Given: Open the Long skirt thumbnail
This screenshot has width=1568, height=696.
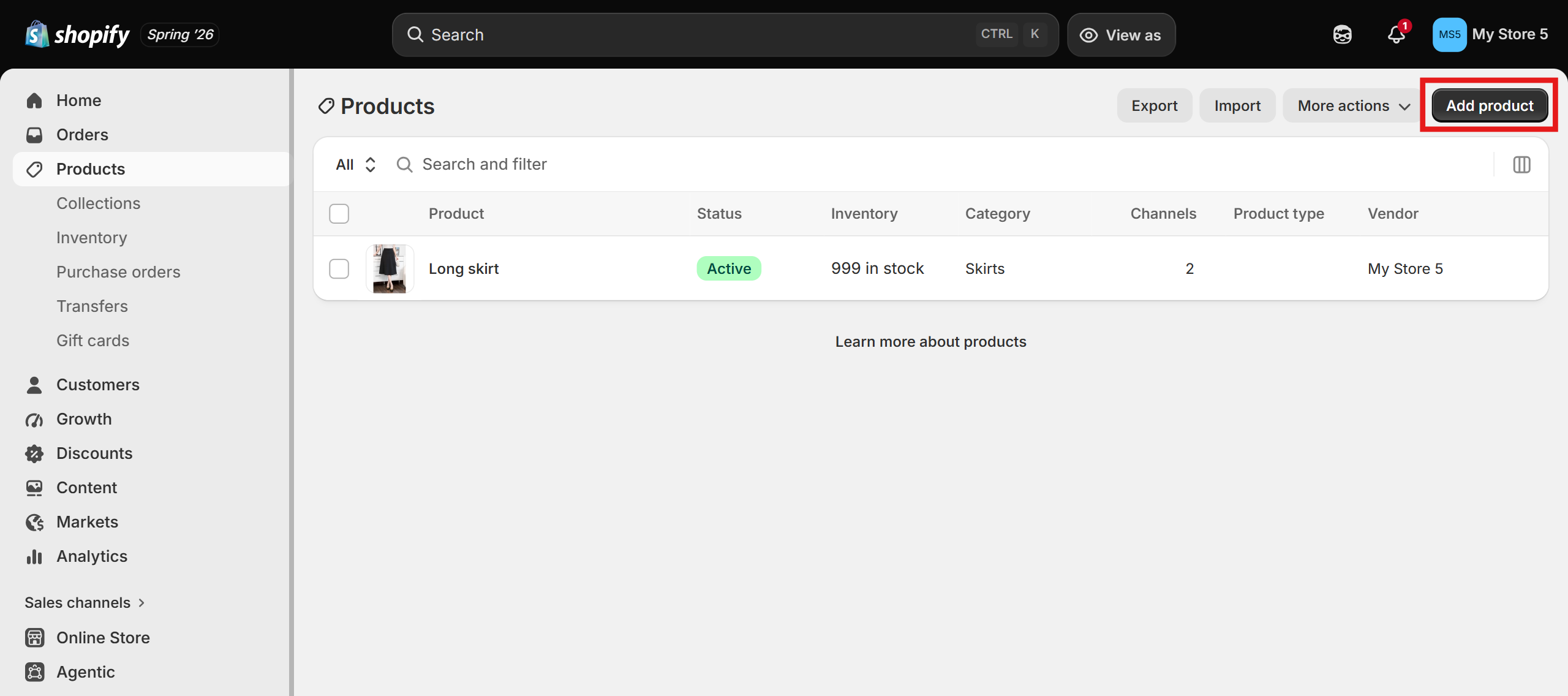Looking at the screenshot, I should click(390, 268).
